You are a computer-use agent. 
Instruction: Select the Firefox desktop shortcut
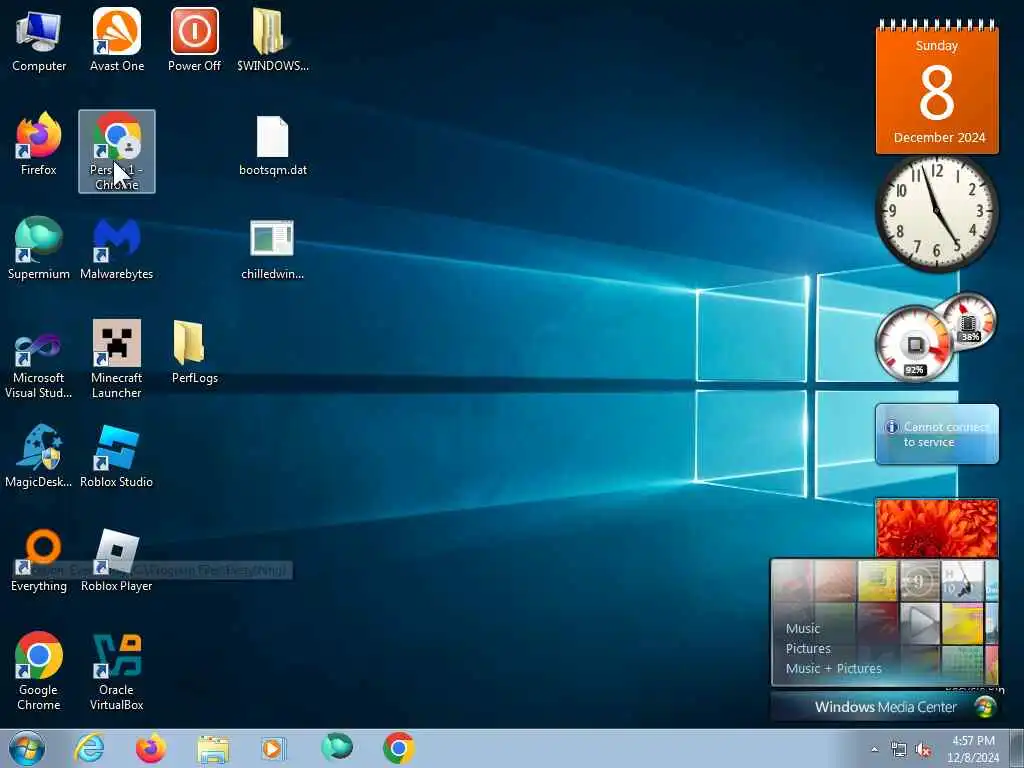[x=39, y=144]
